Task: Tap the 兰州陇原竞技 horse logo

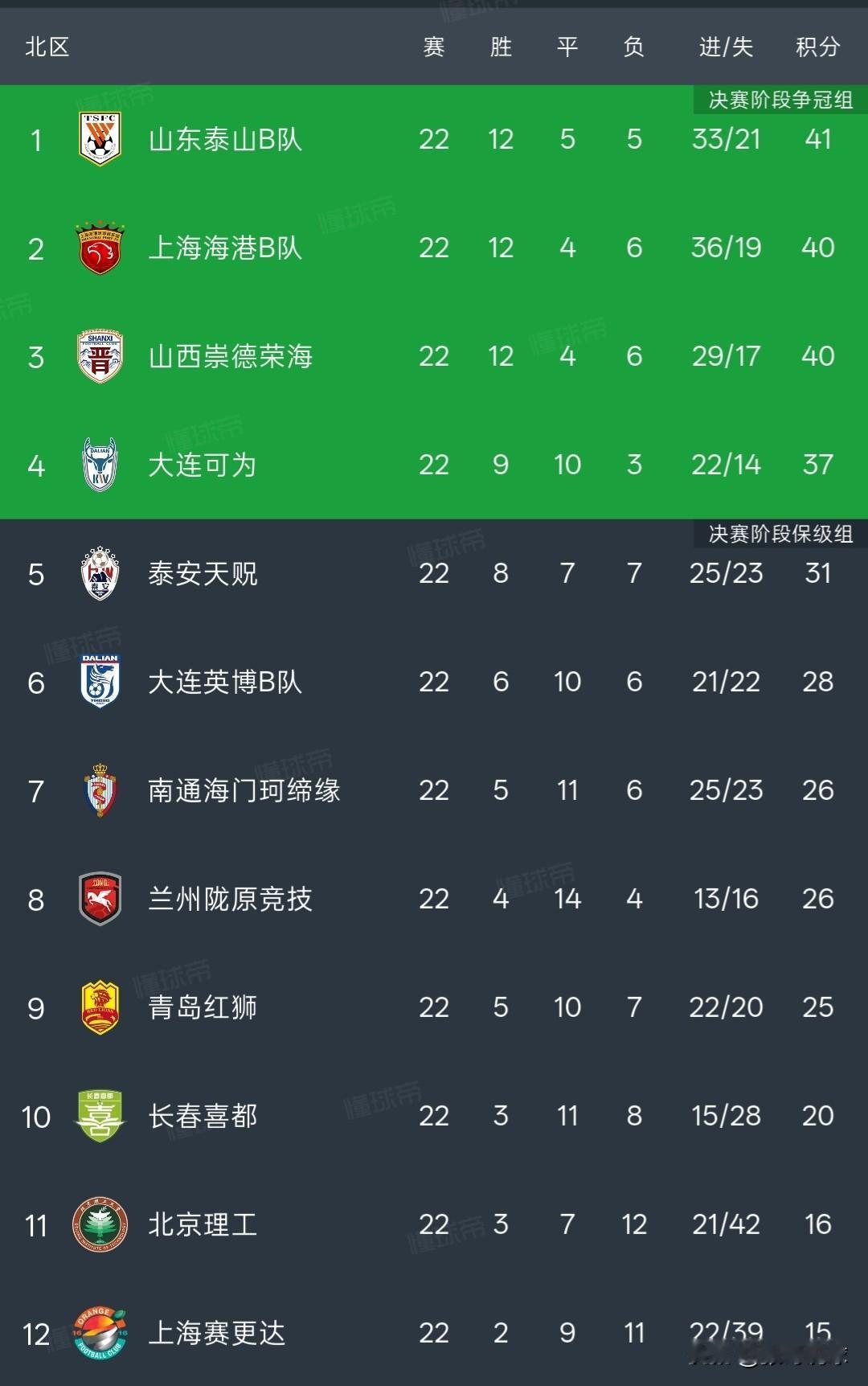Action: coord(100,899)
